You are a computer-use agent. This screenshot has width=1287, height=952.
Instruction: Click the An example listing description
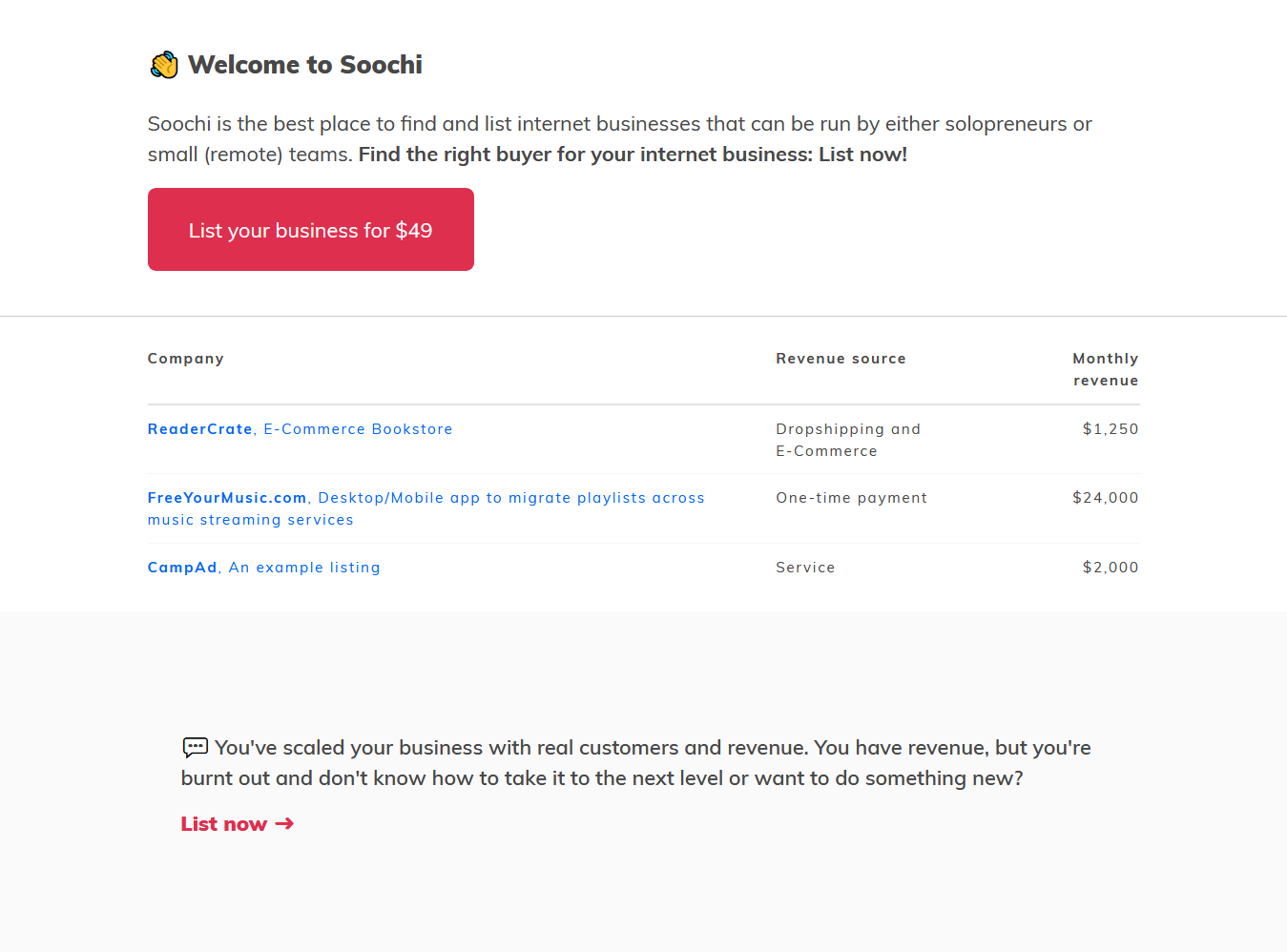point(304,568)
